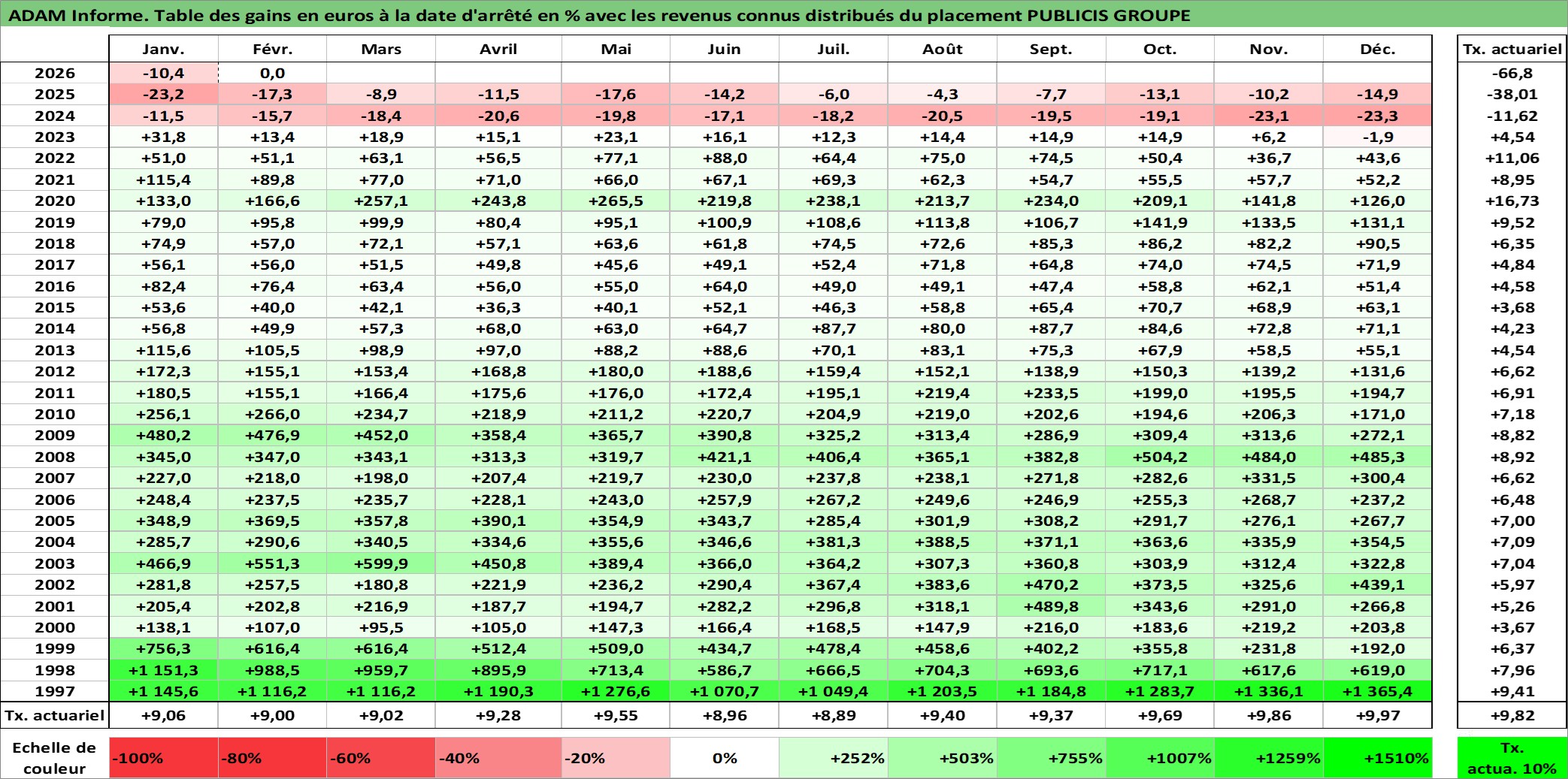This screenshot has height=779, width=1568.
Task: Select cell -1,9 in December 2023
Action: 1378,137
